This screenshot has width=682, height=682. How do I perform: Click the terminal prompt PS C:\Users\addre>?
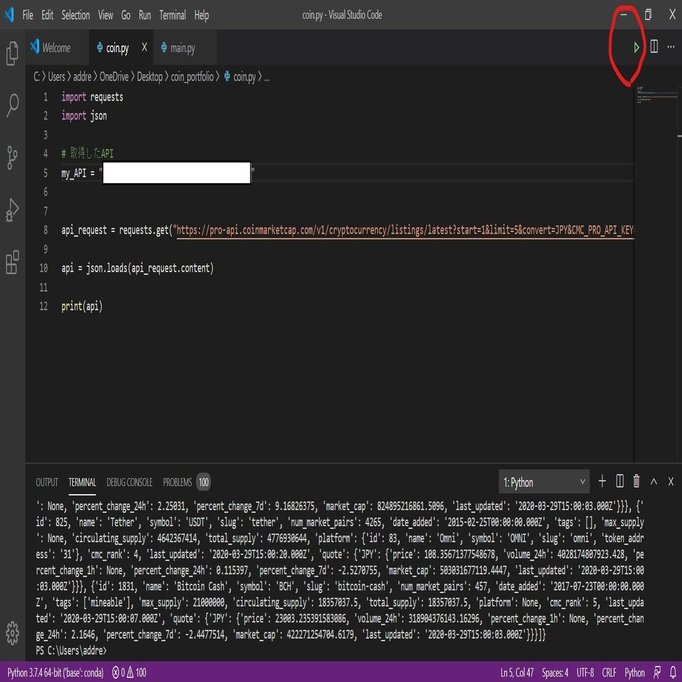point(71,651)
